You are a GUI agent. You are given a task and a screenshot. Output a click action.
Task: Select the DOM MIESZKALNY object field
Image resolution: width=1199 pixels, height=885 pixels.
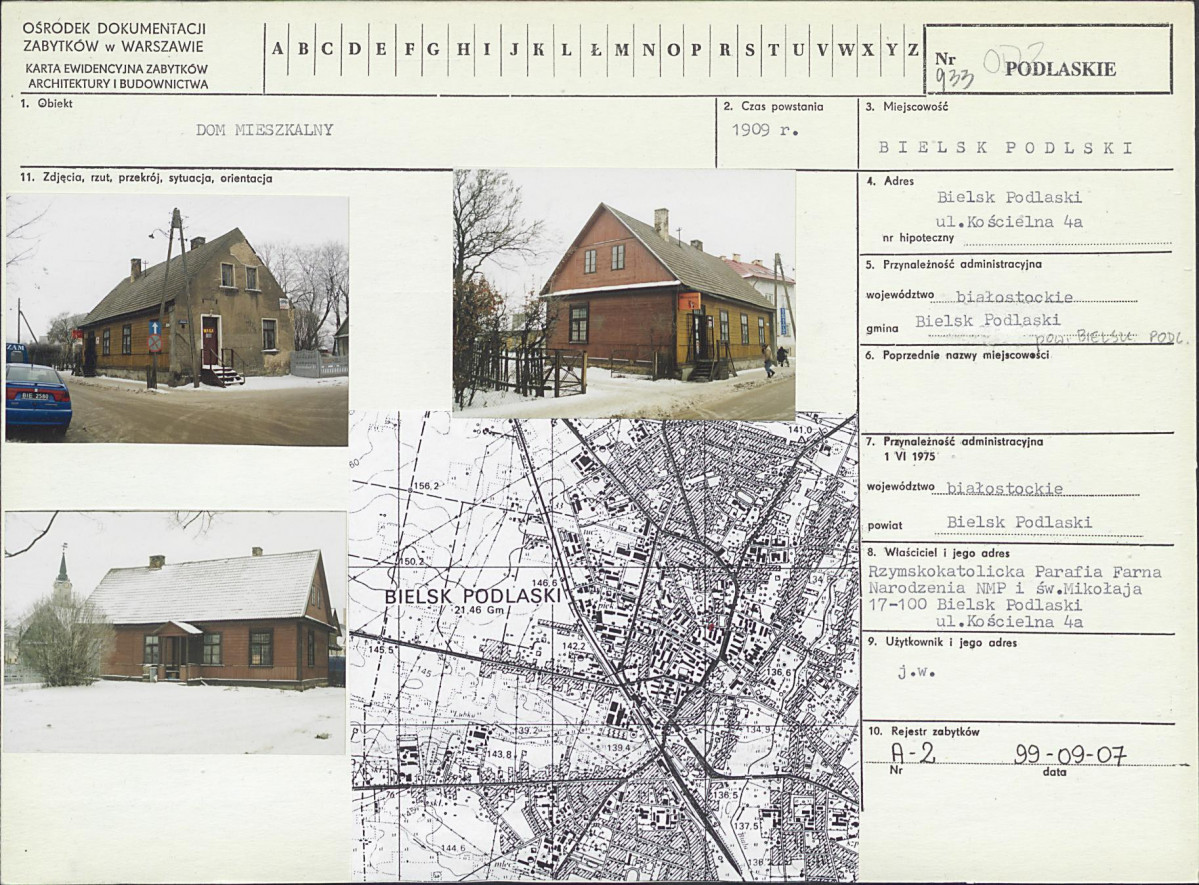click(264, 130)
